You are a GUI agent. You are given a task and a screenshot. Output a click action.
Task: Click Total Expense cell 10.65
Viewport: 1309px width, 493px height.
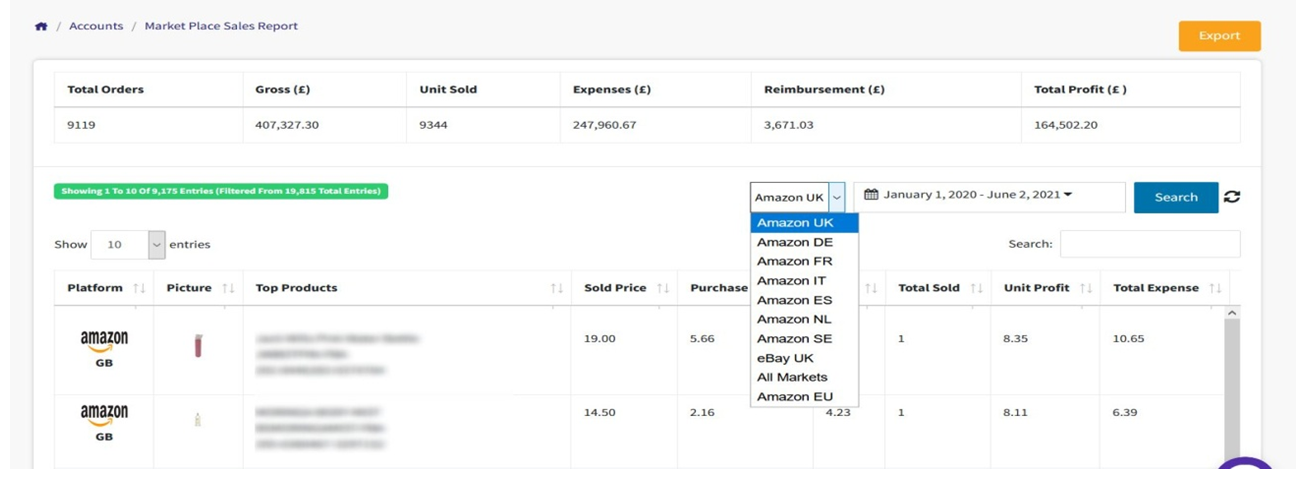pyautogui.click(x=1129, y=339)
